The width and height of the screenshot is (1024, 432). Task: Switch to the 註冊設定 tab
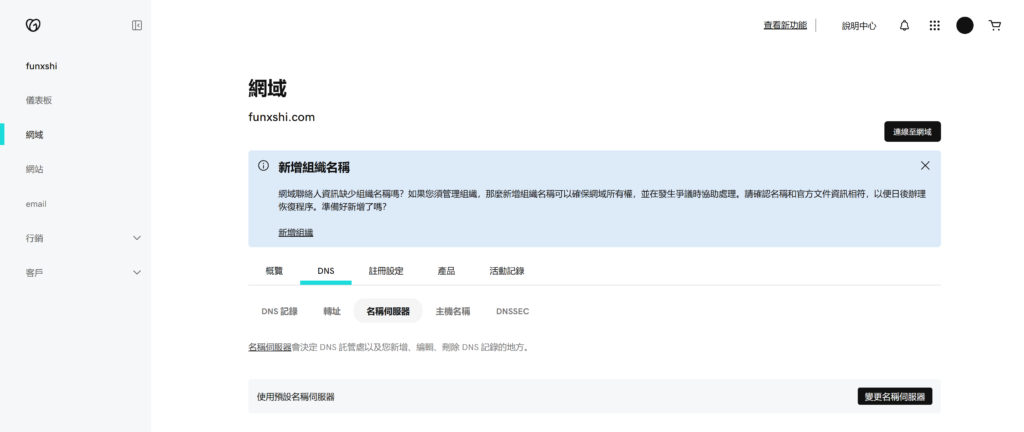click(386, 271)
